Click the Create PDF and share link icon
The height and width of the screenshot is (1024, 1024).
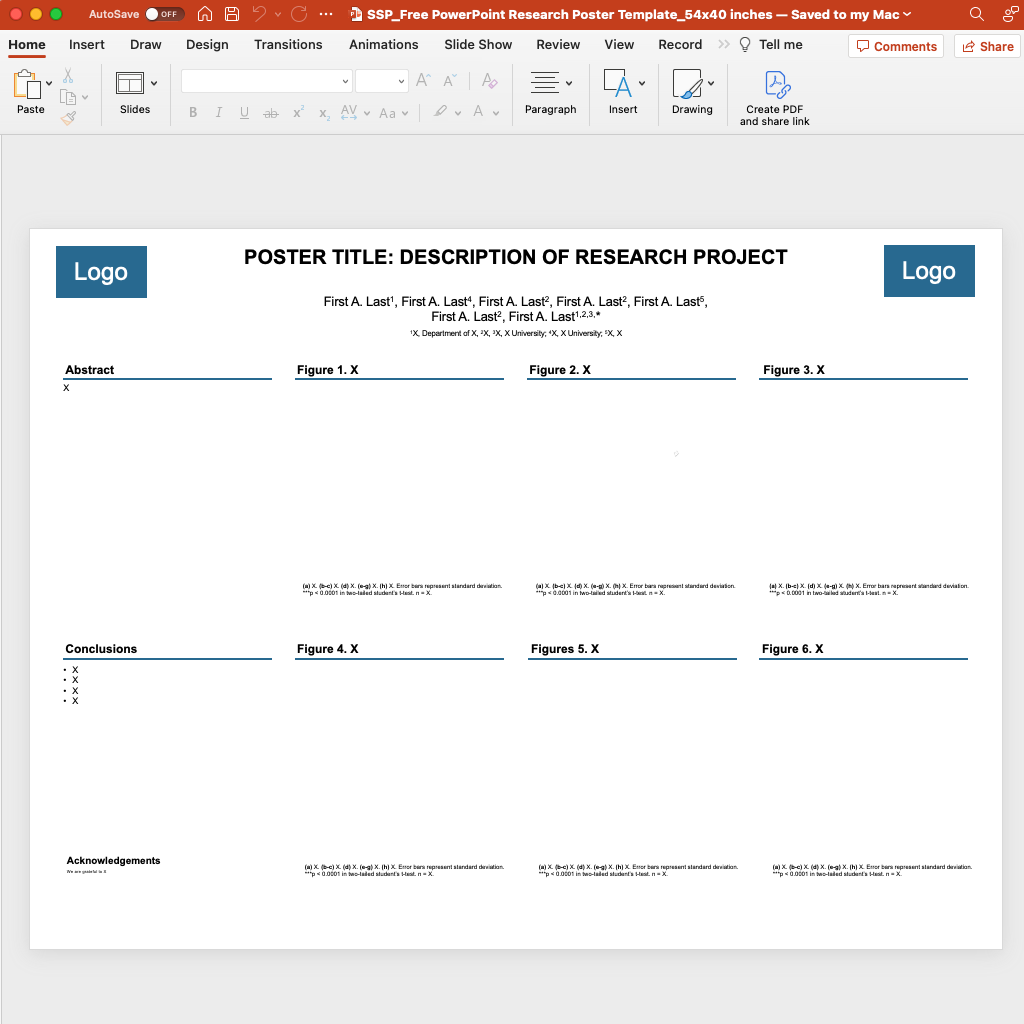tap(774, 95)
